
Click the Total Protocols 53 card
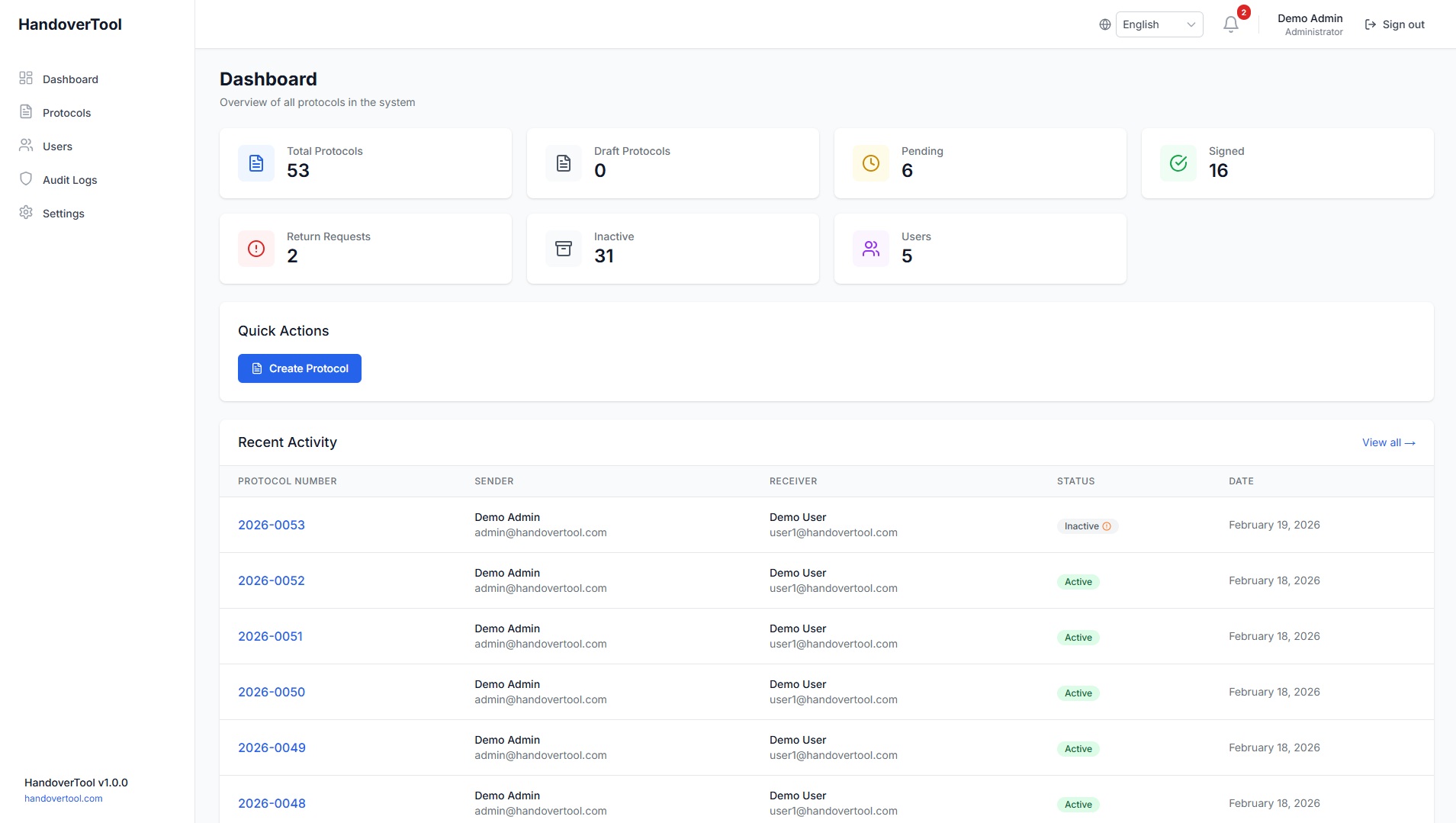click(x=365, y=163)
